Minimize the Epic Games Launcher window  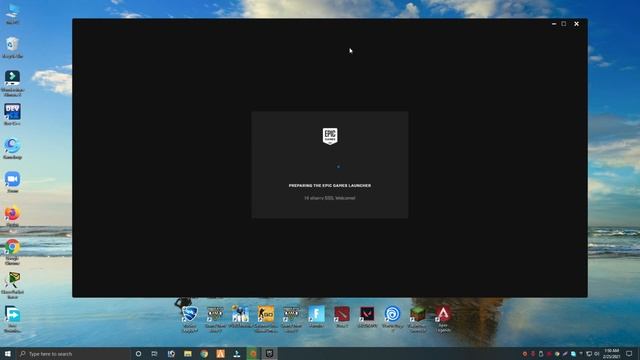pyautogui.click(x=554, y=24)
